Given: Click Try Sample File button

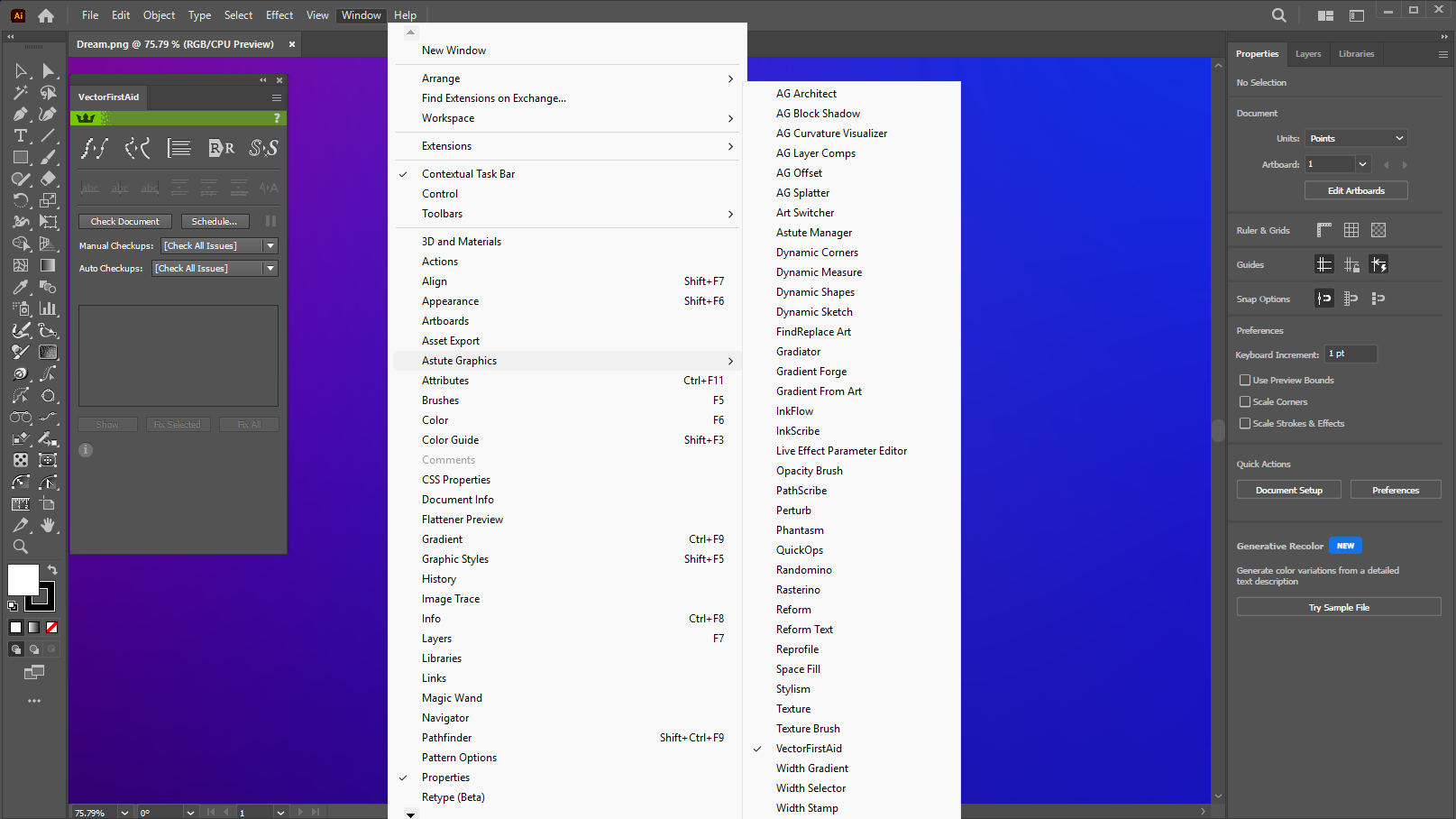Looking at the screenshot, I should click(x=1339, y=607).
